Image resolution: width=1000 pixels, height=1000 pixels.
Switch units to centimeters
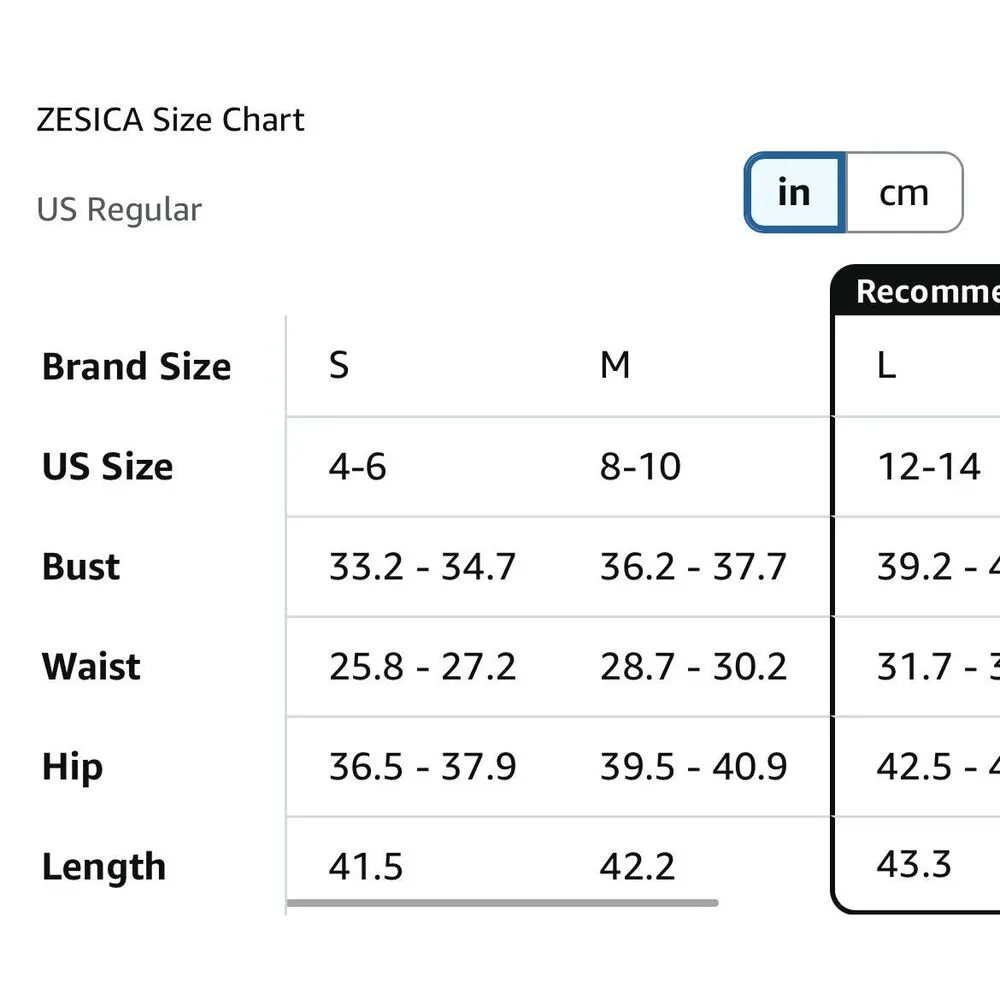[905, 192]
